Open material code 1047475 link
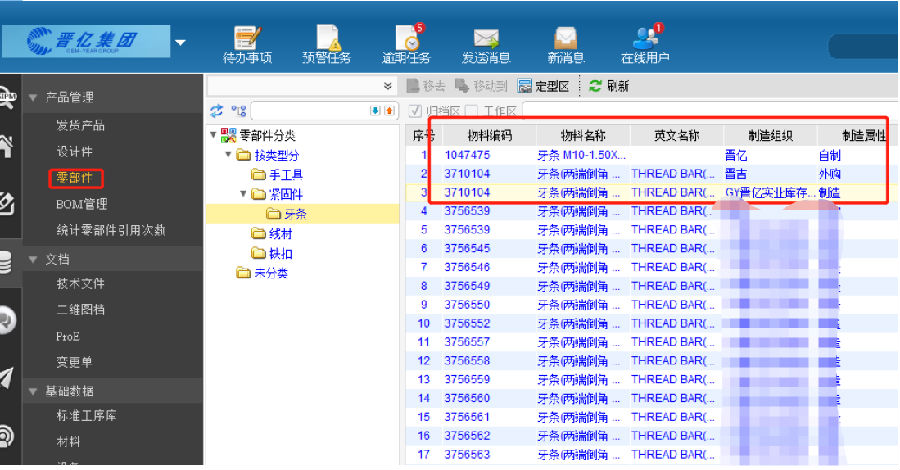The height and width of the screenshot is (470, 900). (x=467, y=155)
